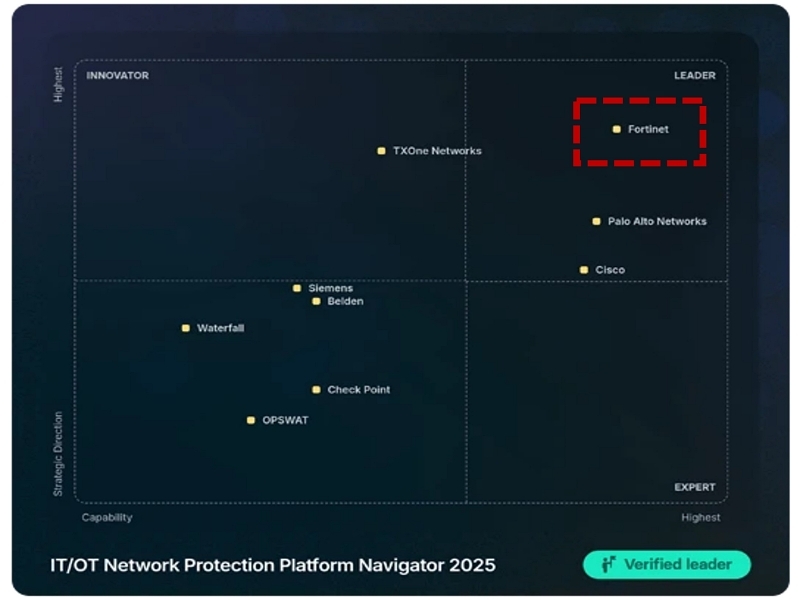This screenshot has height=600, width=800.
Task: Click the INNOVATOR quadrant label
Action: 117,76
